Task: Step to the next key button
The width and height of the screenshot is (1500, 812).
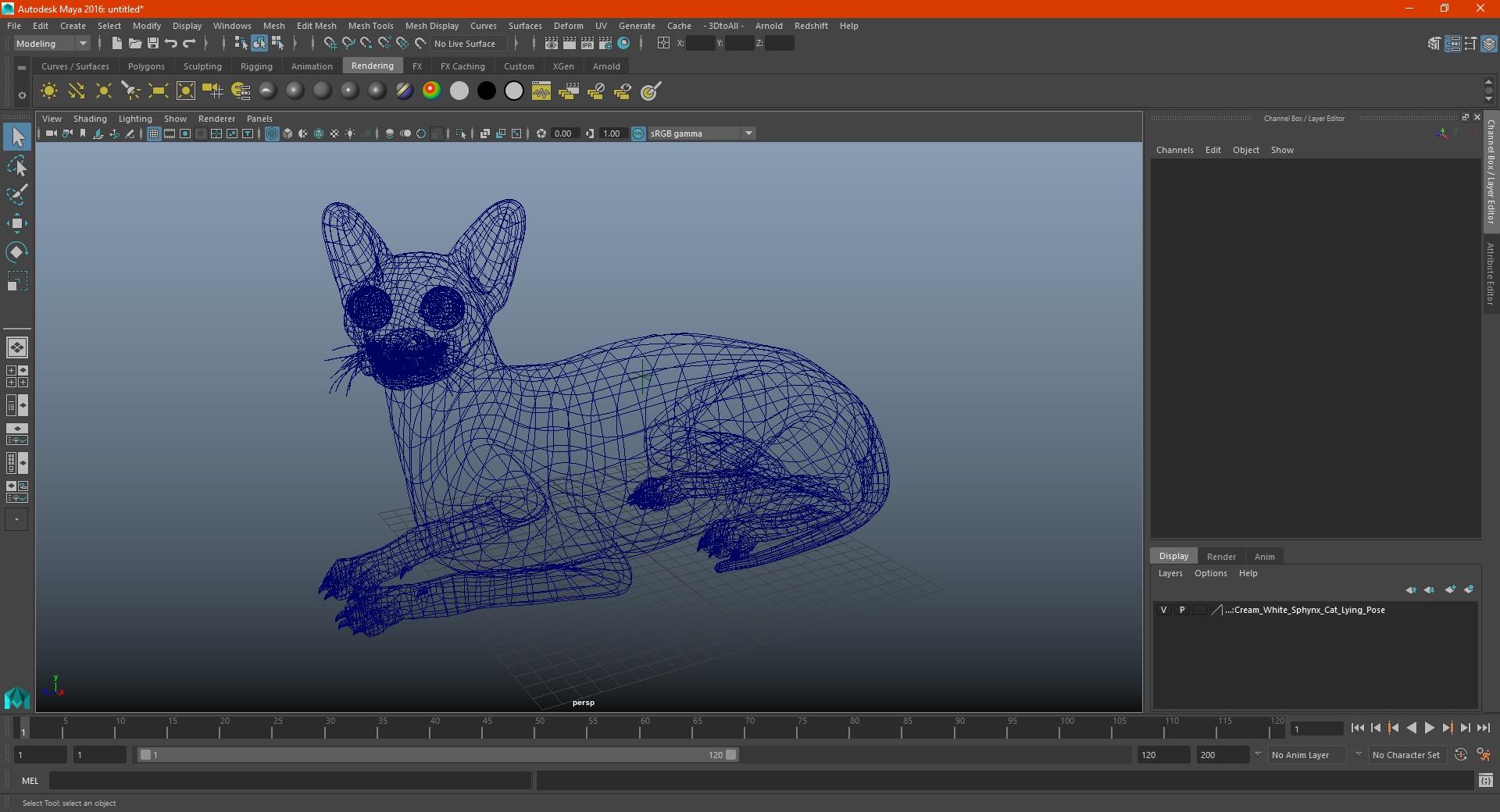Action: coord(1448,728)
